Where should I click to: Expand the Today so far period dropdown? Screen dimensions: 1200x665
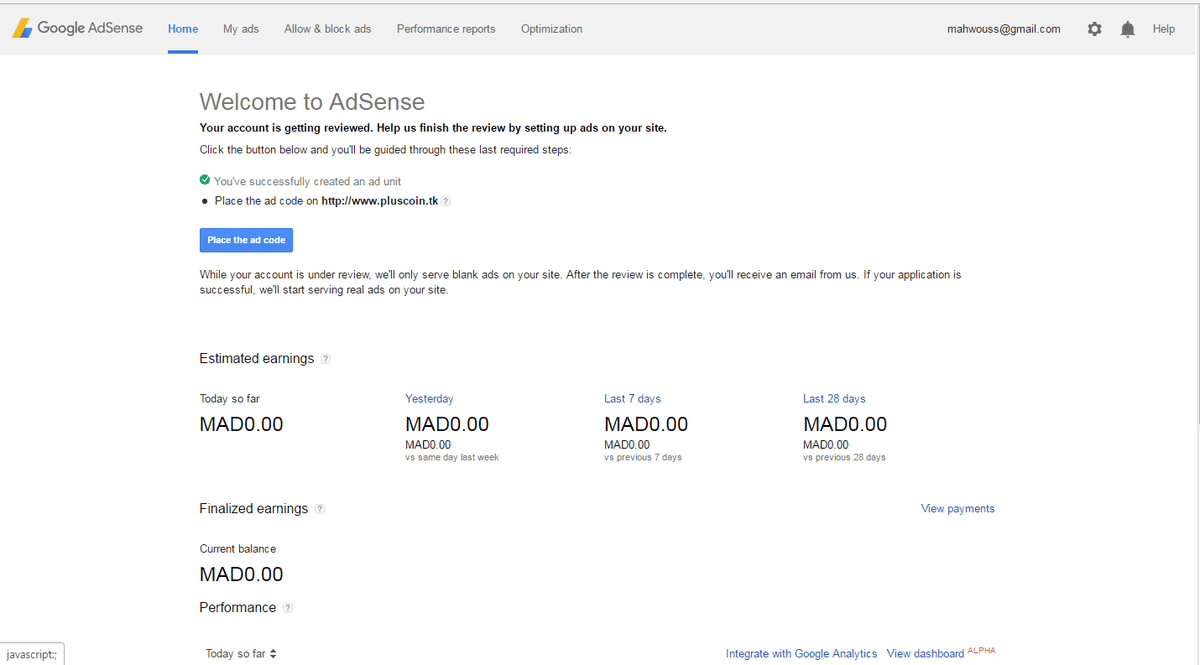(x=241, y=653)
